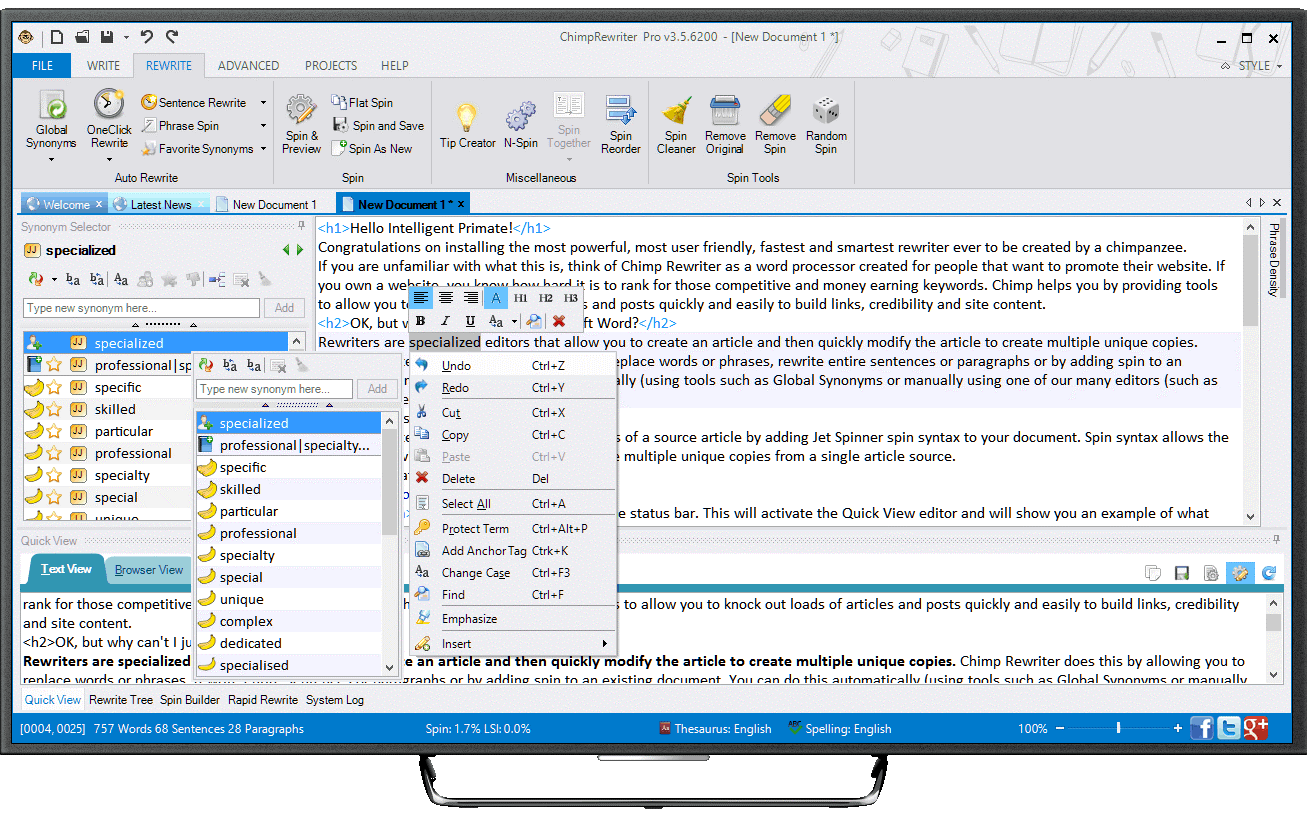Image resolution: width=1307 pixels, height=824 pixels.
Task: Open the FILE menu tab
Action: (x=43, y=66)
